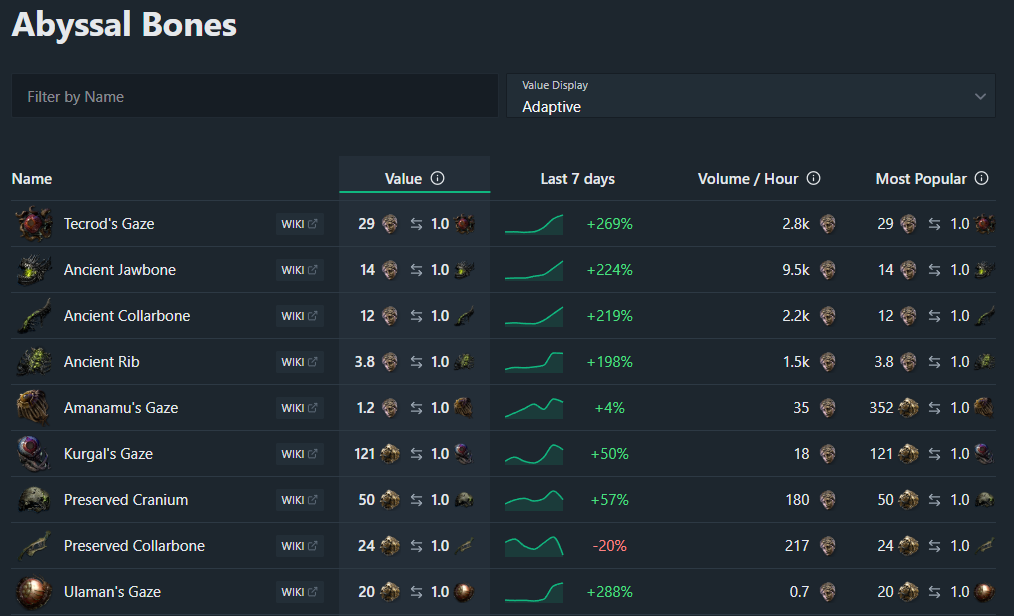1014x616 pixels.
Task: Open the Amanamu's Gaze item name
Action: [121, 408]
